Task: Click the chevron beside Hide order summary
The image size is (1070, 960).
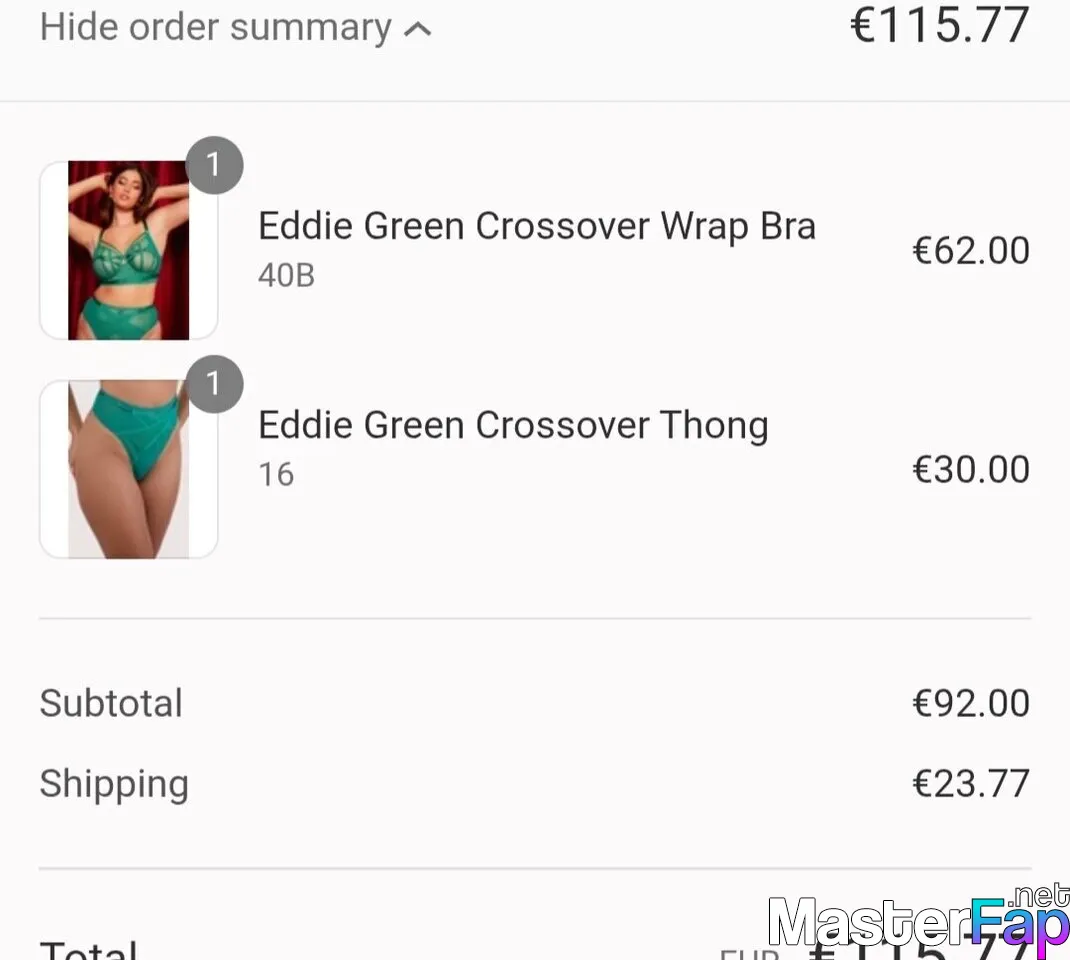Action: pos(418,29)
